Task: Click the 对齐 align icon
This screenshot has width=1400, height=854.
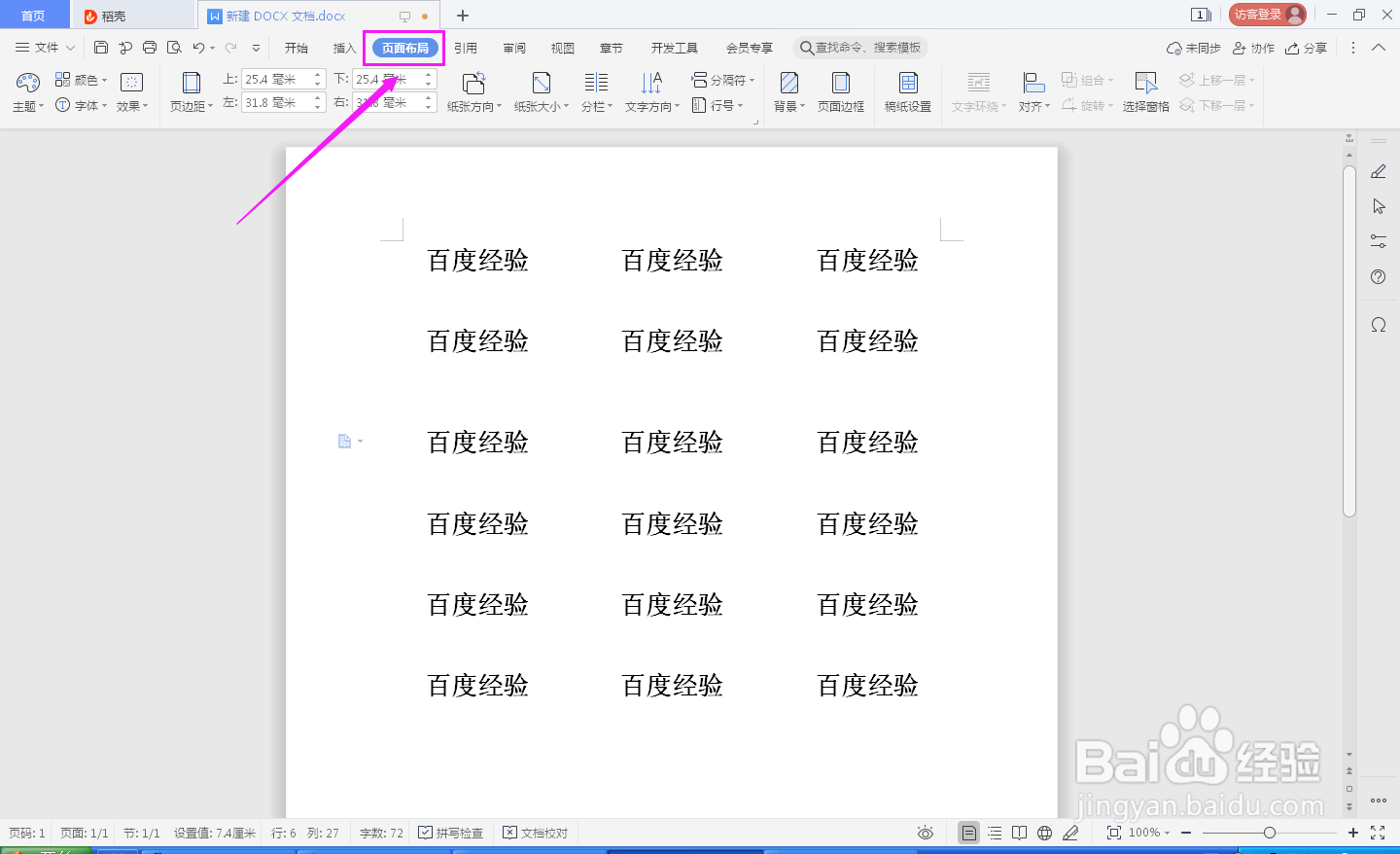Action: click(x=1033, y=83)
